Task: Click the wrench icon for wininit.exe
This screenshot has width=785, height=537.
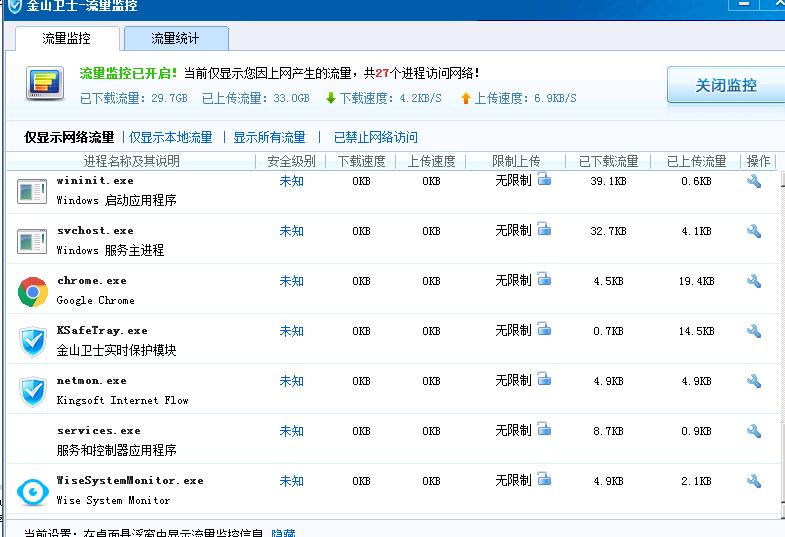Action: click(x=754, y=181)
